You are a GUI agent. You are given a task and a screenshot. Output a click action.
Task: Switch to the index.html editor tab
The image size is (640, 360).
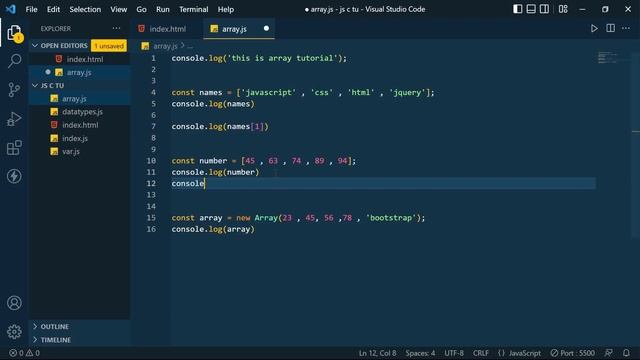pyautogui.click(x=167, y=29)
